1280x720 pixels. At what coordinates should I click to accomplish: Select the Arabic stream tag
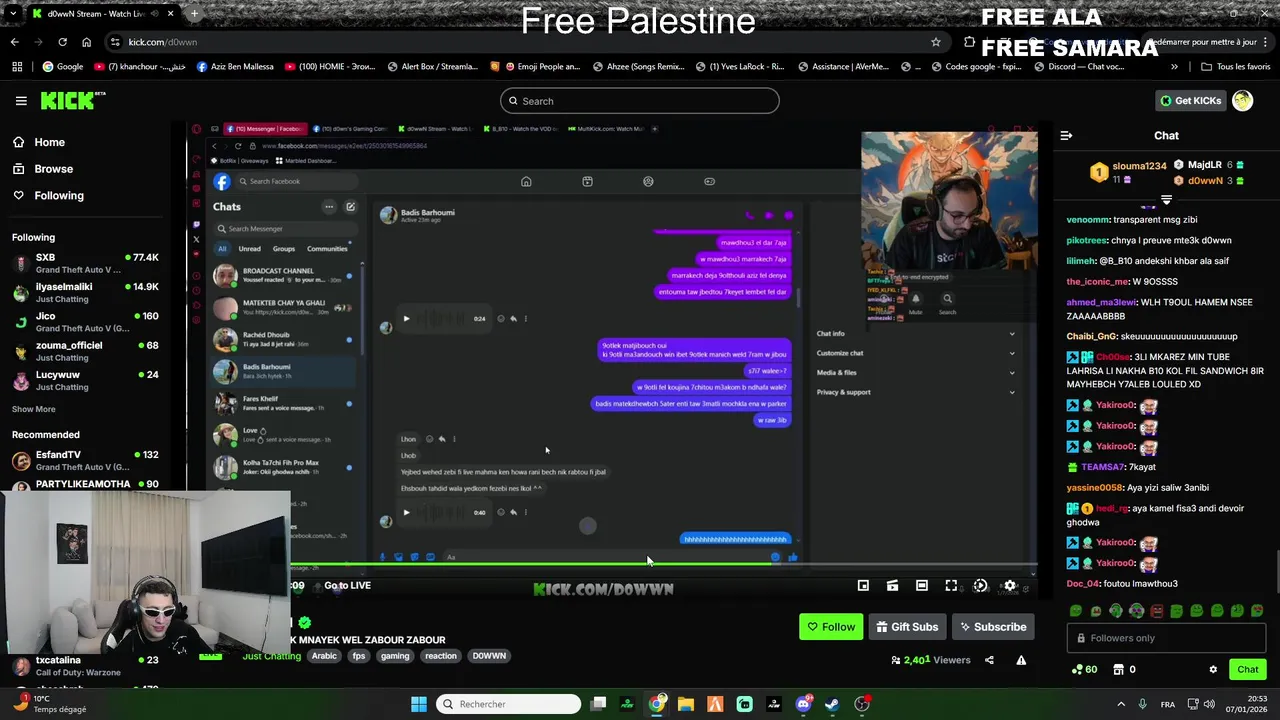pos(324,656)
